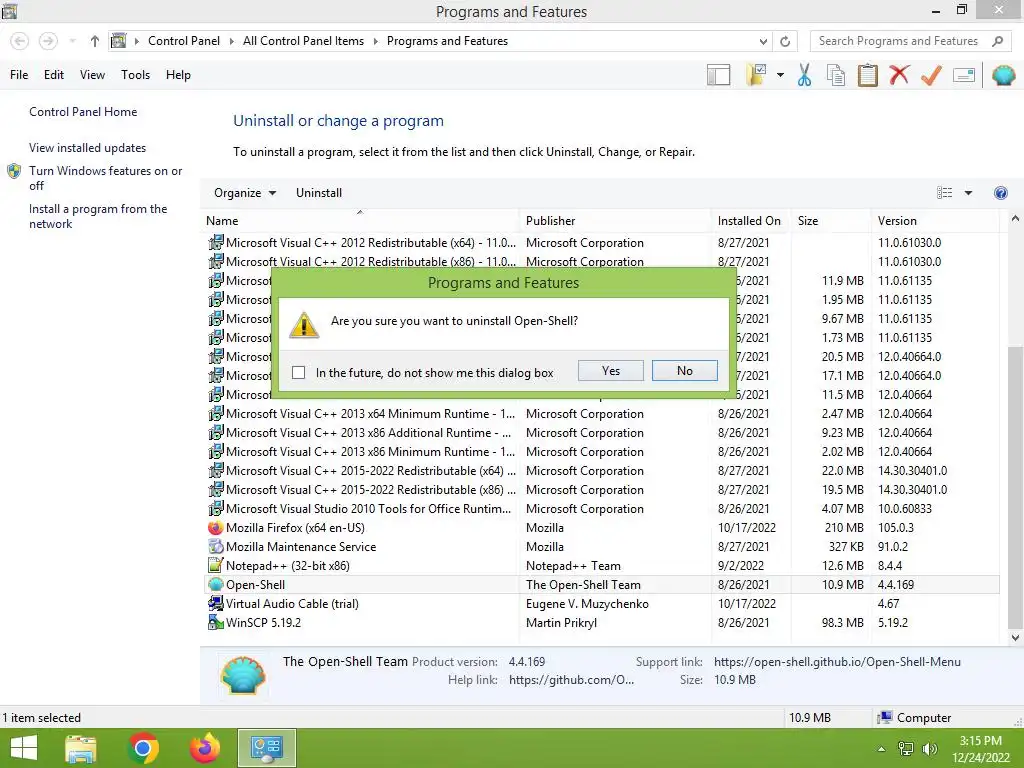This screenshot has height=768, width=1024.
Task: Click View installed updates link
Action: click(88, 148)
